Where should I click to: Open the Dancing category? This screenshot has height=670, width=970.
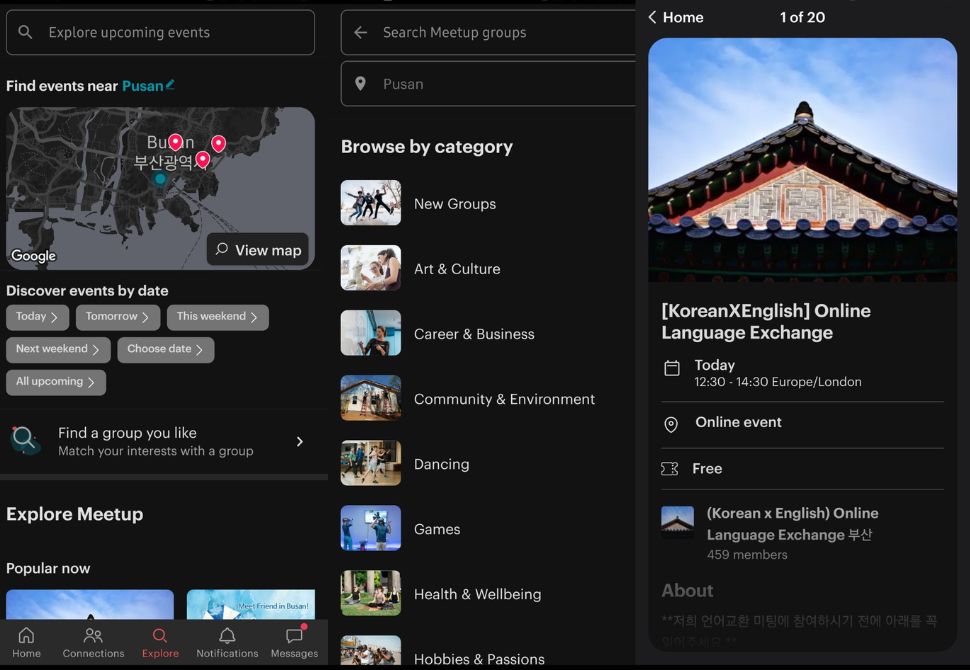pyautogui.click(x=486, y=463)
